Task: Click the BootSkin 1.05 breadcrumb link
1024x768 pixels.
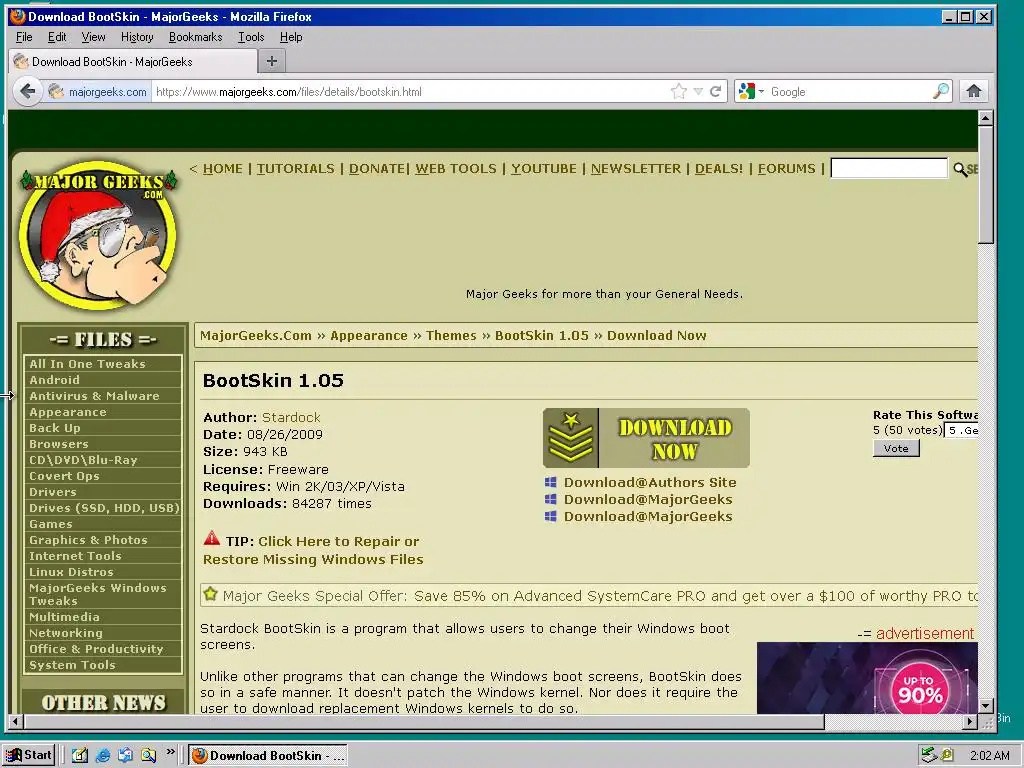Action: pos(541,336)
